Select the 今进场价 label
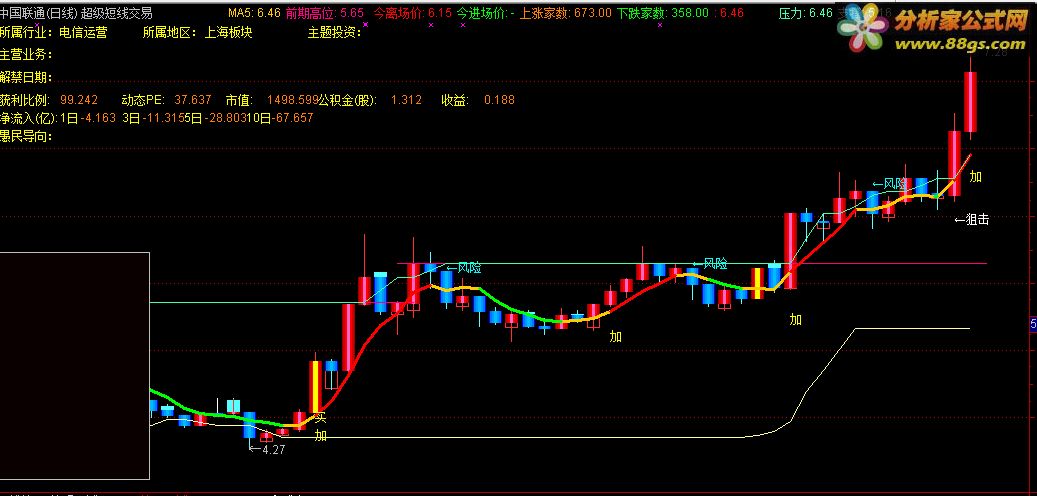 click(x=482, y=13)
